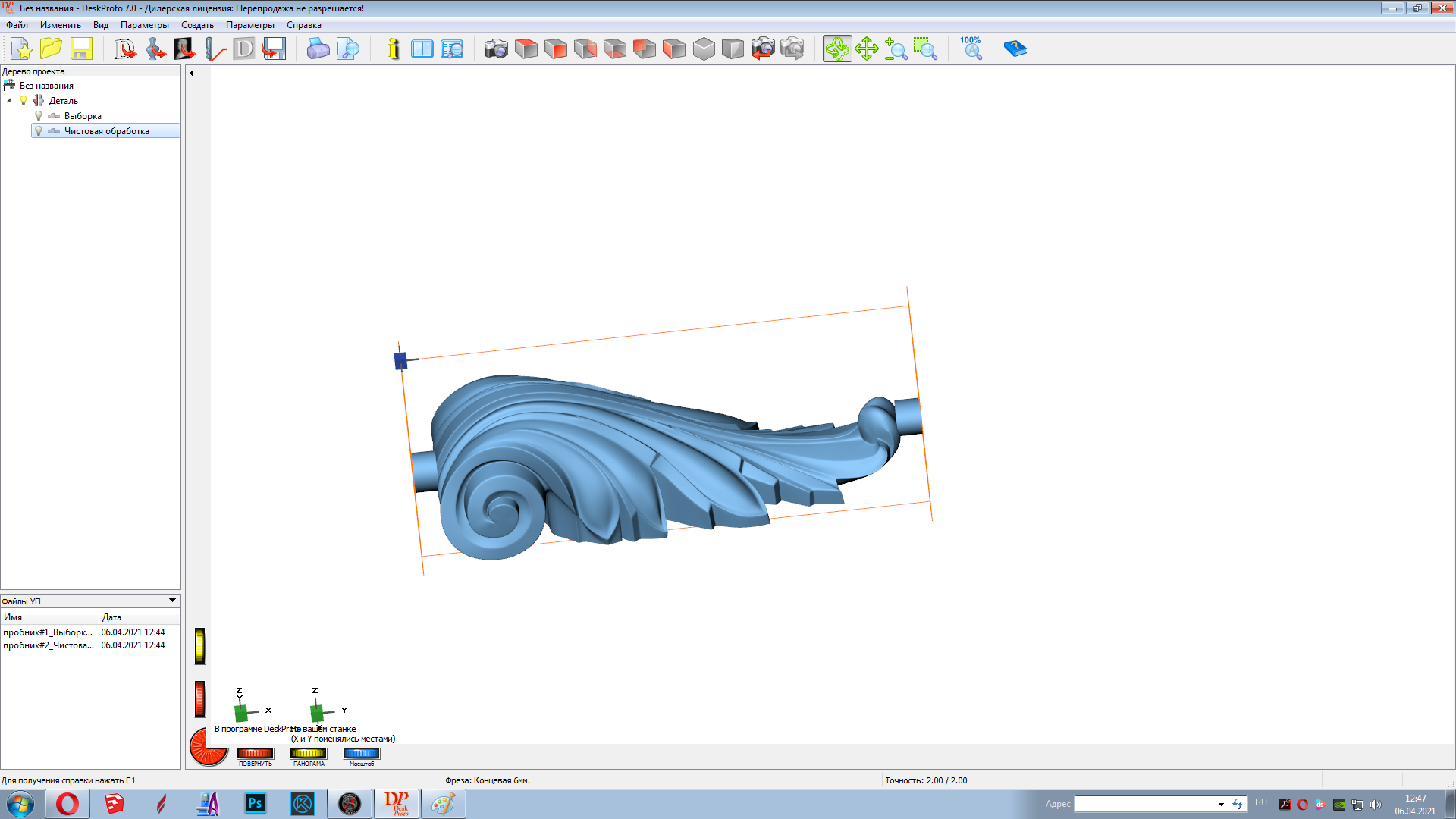Collapse the project tree side panel arrow
This screenshot has width=1456, height=819.
[192, 73]
